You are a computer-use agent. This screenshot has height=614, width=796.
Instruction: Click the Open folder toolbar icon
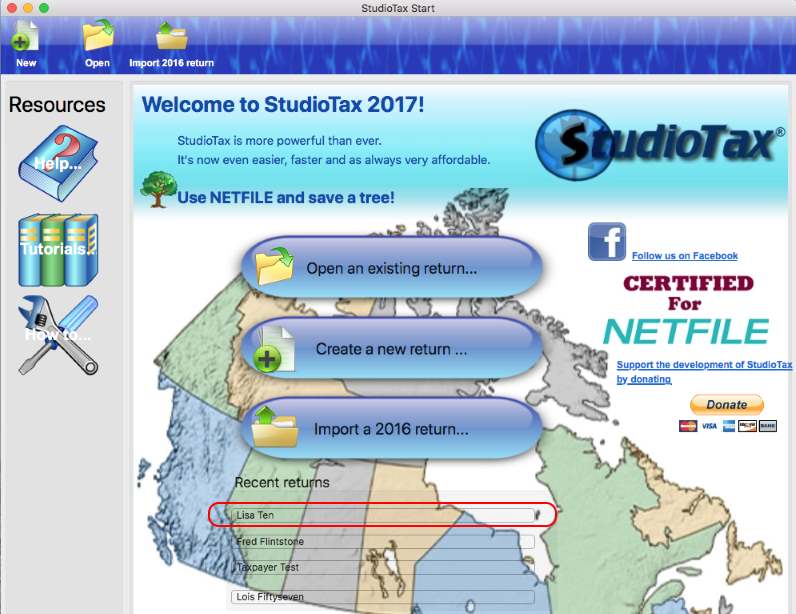[x=97, y=39]
